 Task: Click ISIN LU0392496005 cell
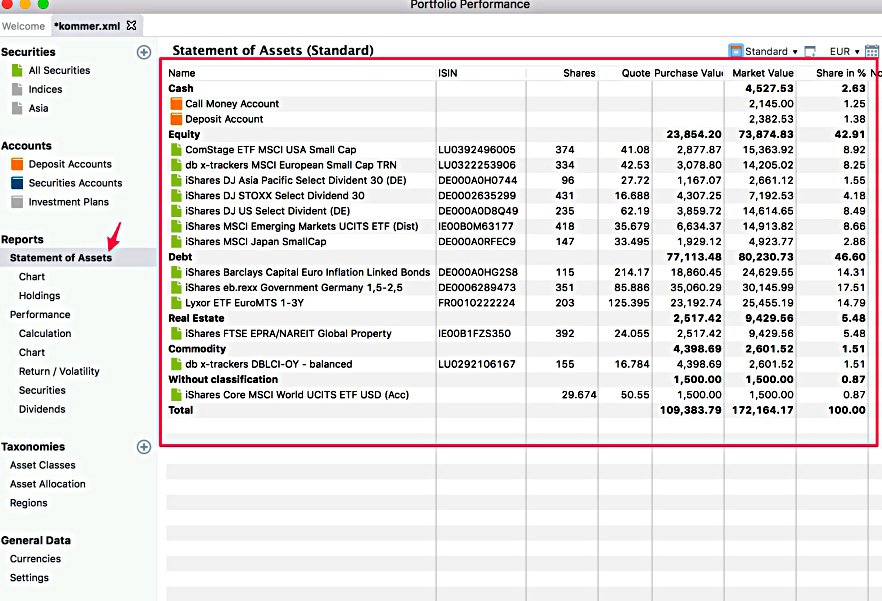(476, 150)
